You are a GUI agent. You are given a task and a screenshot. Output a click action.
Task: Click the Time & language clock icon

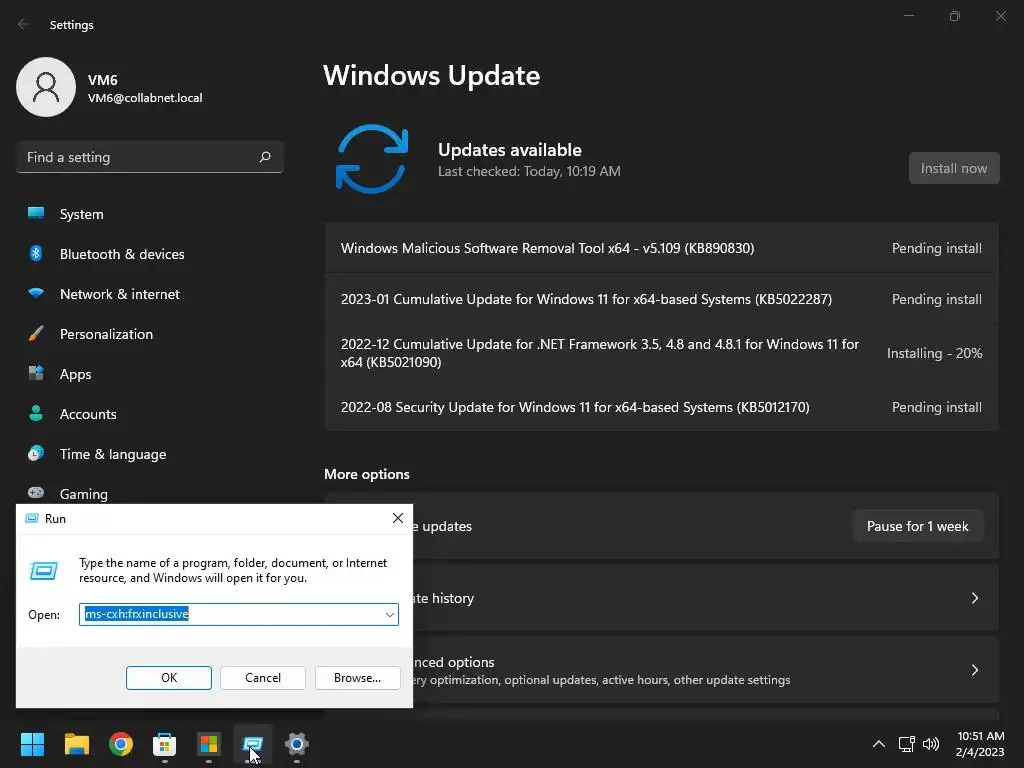point(36,453)
